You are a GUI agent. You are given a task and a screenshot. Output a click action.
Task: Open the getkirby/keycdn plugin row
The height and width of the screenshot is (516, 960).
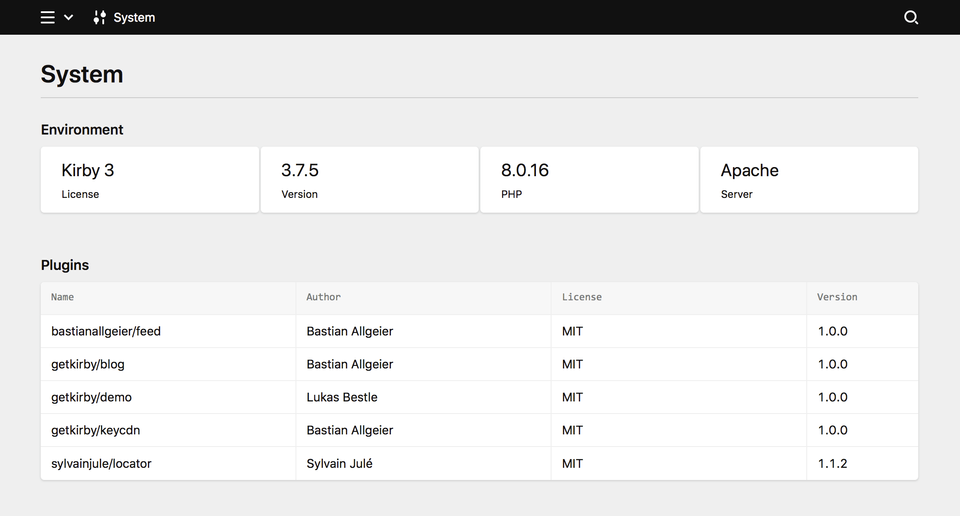point(479,430)
